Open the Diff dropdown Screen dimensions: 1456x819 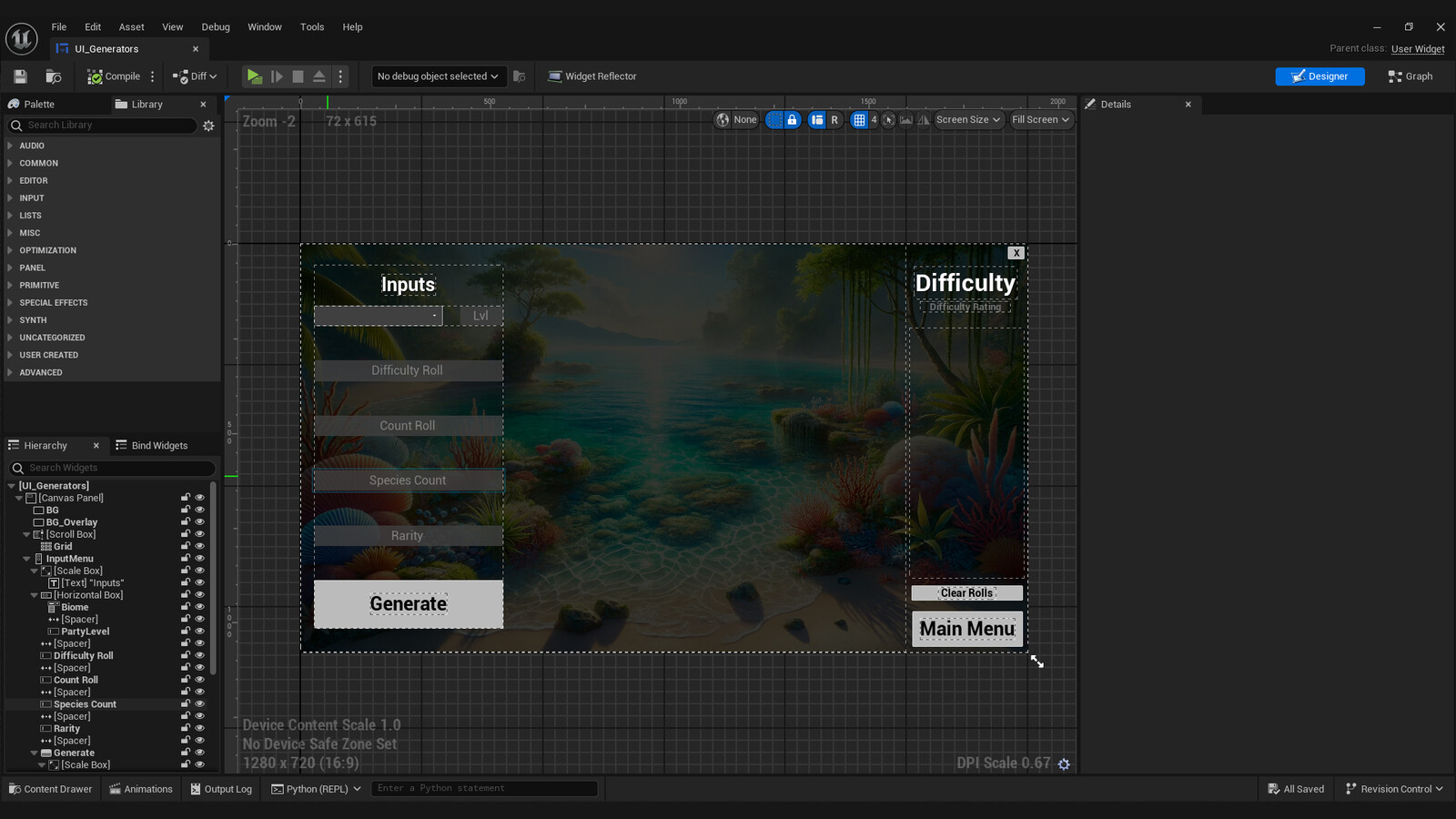pyautogui.click(x=195, y=76)
